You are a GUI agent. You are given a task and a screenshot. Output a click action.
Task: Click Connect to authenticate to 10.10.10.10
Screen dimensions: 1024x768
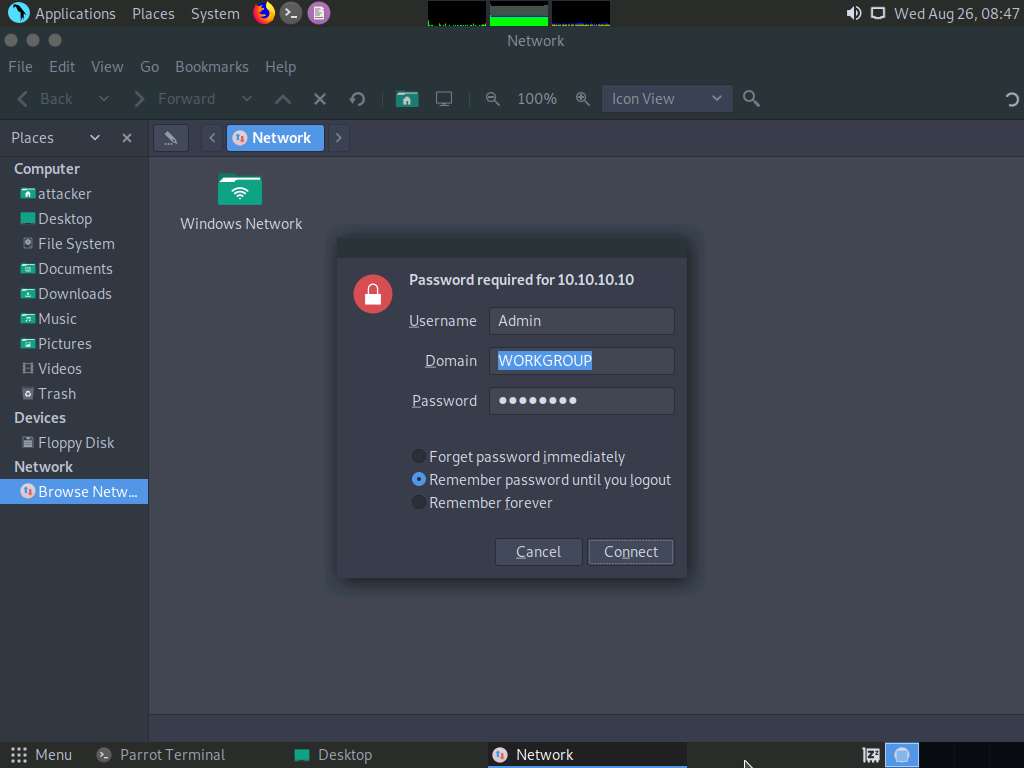tap(630, 551)
